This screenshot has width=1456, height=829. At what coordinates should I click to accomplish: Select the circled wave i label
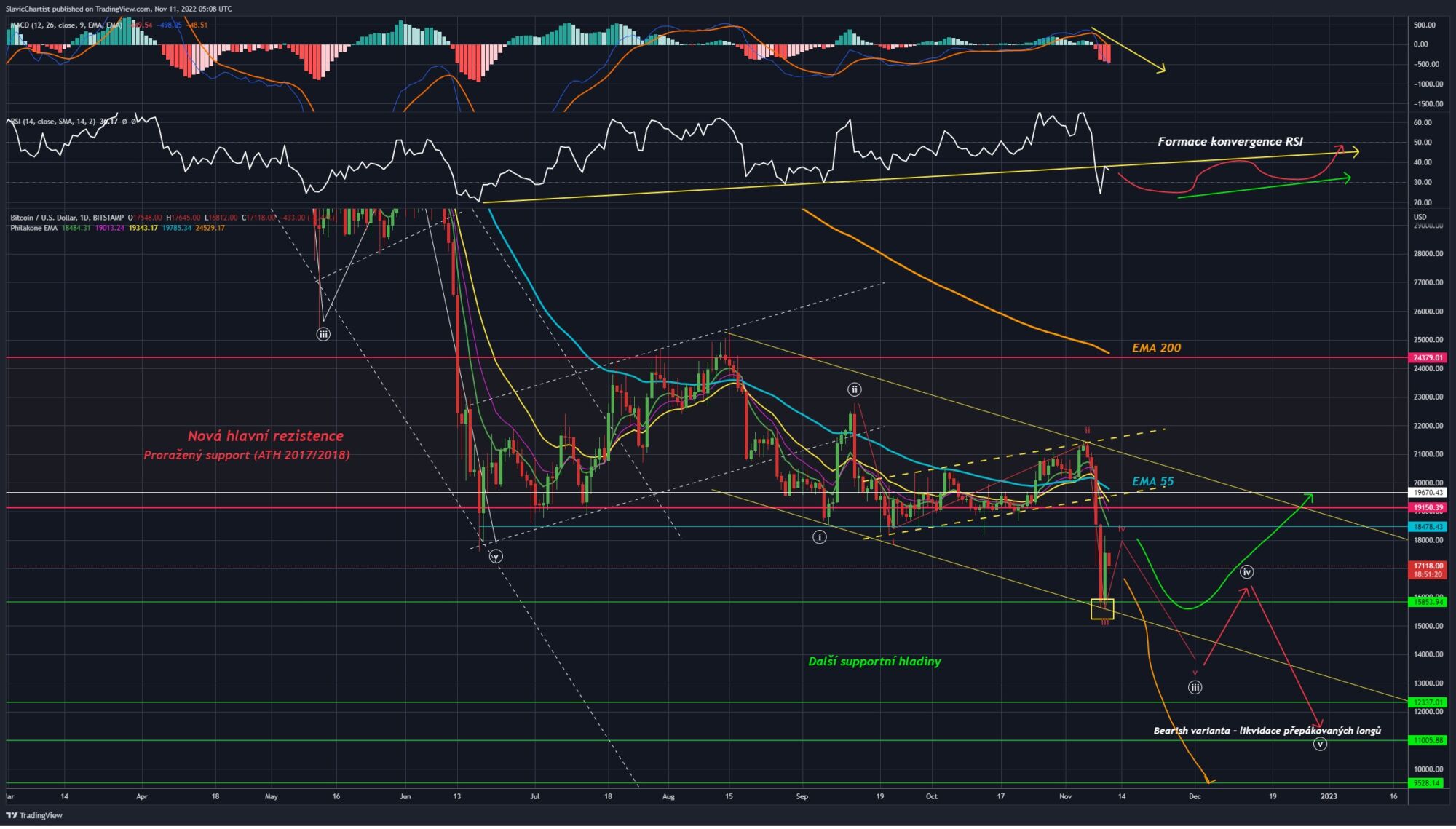tap(820, 537)
